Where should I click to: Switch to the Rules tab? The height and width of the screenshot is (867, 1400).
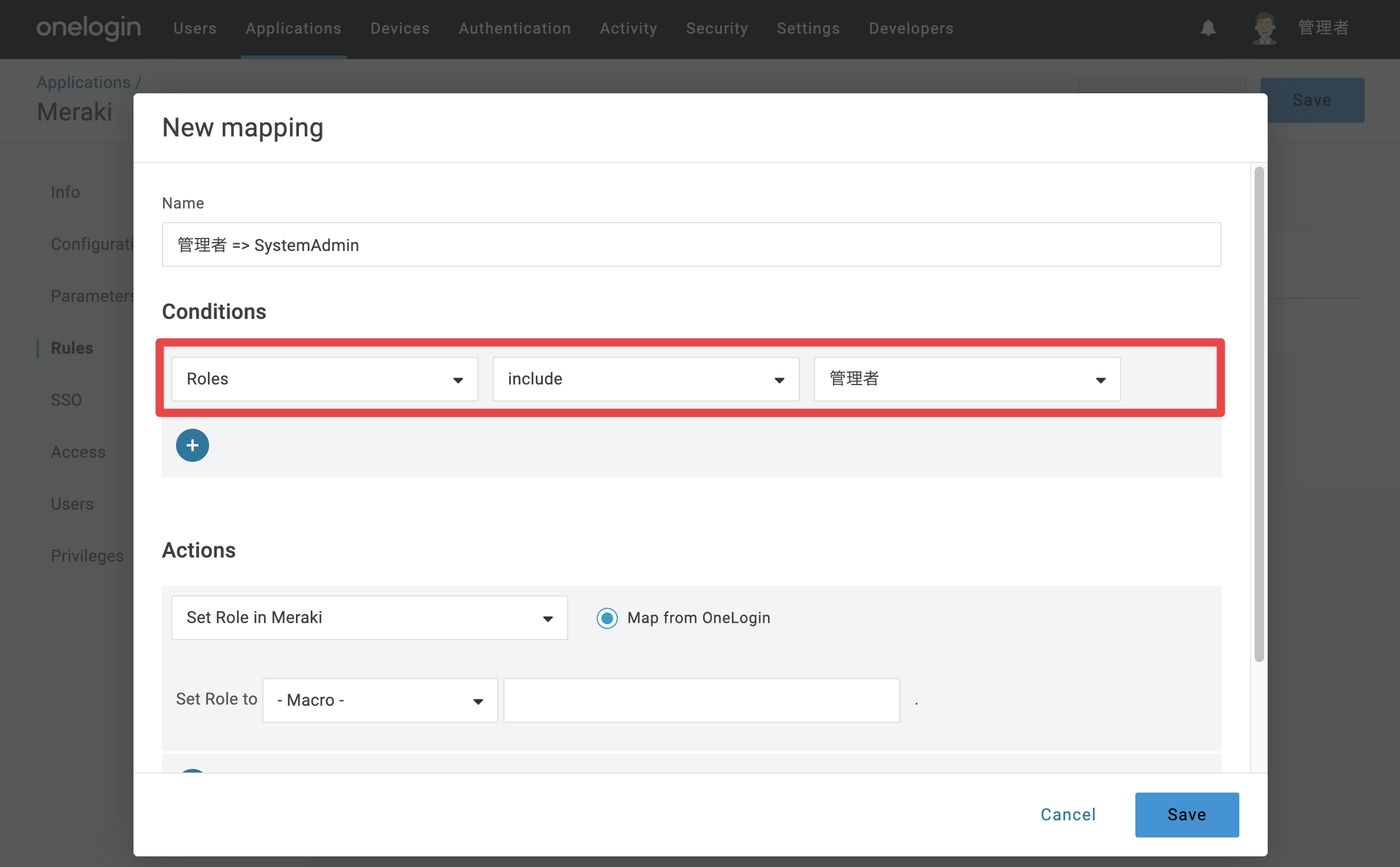coord(72,348)
